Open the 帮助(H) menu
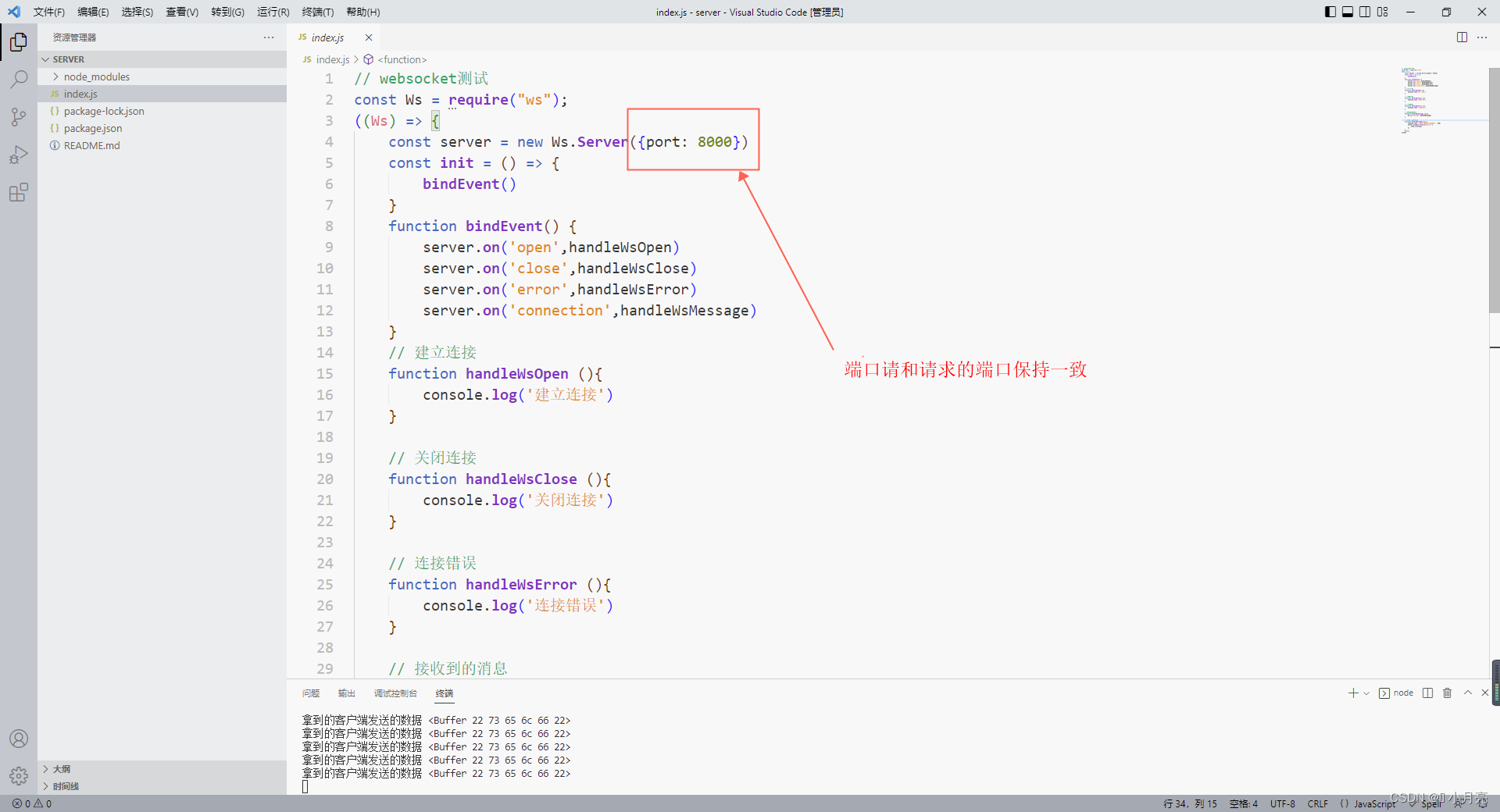The width and height of the screenshot is (1500, 812). tap(363, 12)
